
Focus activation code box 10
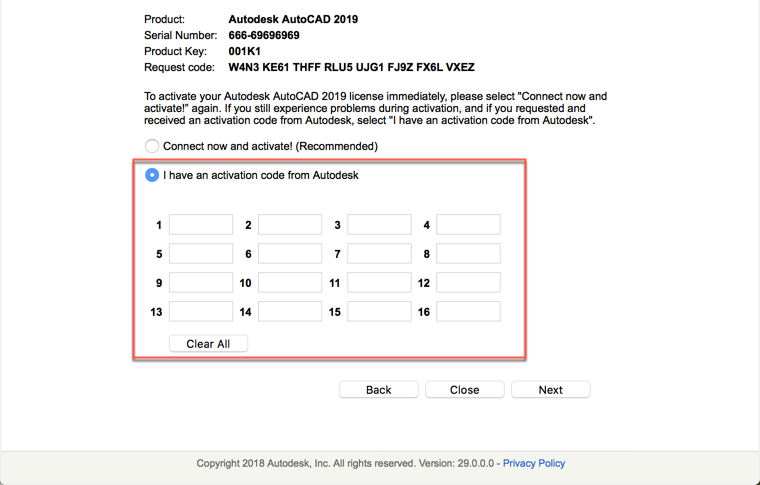[290, 283]
